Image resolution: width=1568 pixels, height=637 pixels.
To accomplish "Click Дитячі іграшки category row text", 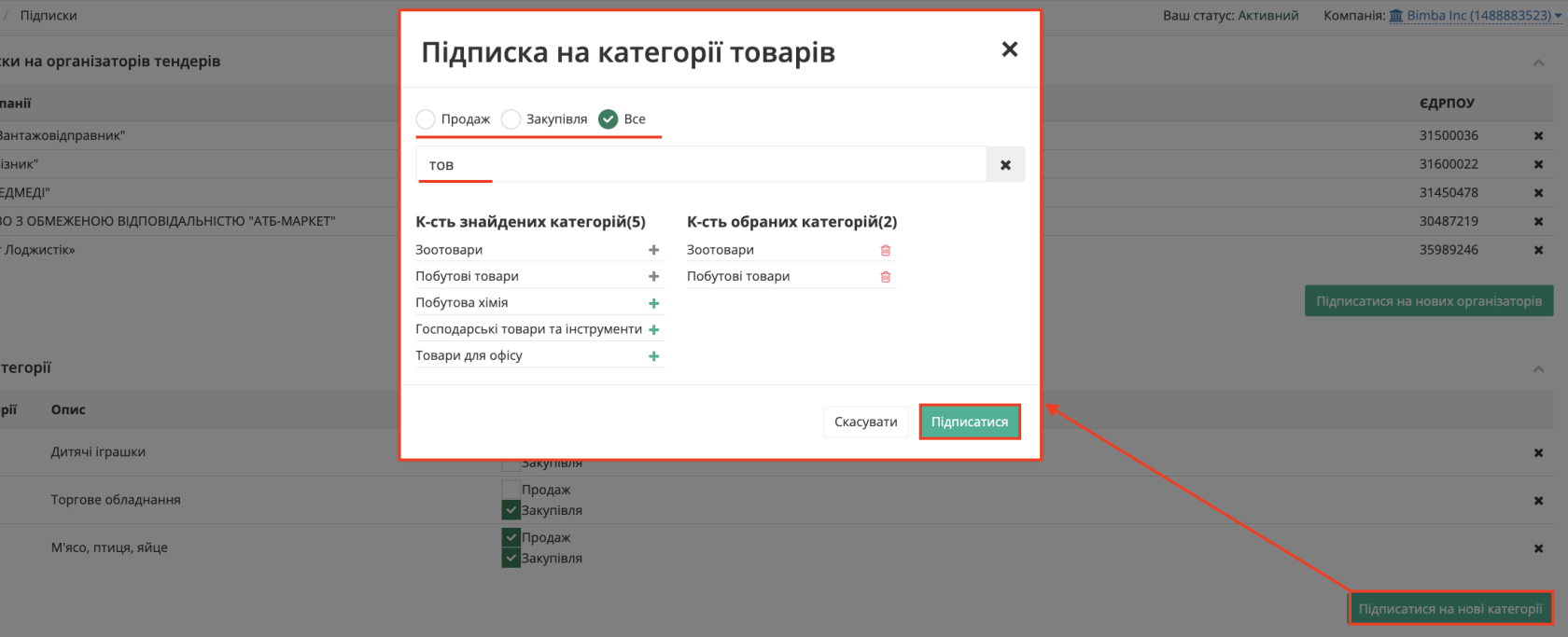I will 98,452.
